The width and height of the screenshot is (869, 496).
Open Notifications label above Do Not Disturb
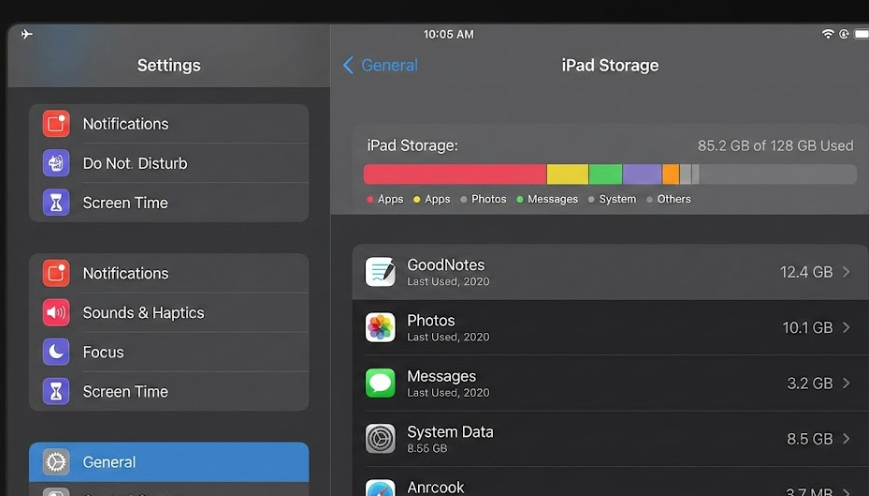[126, 124]
